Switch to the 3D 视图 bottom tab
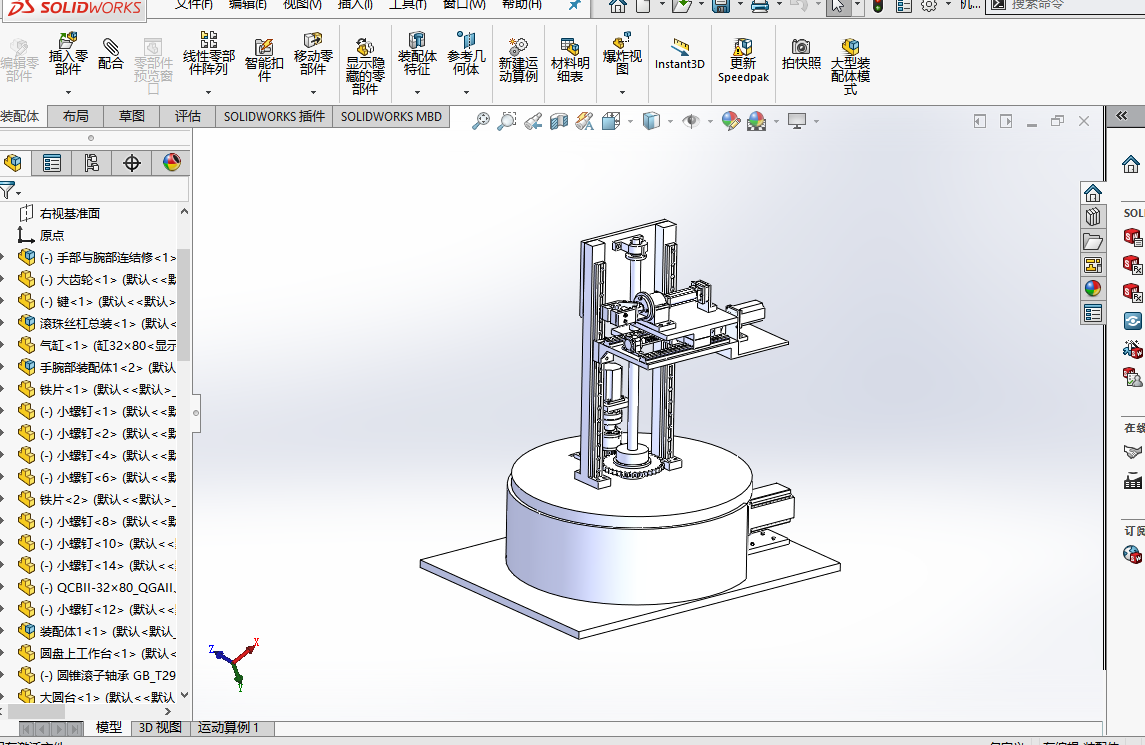This screenshot has width=1145, height=745. [x=160, y=727]
